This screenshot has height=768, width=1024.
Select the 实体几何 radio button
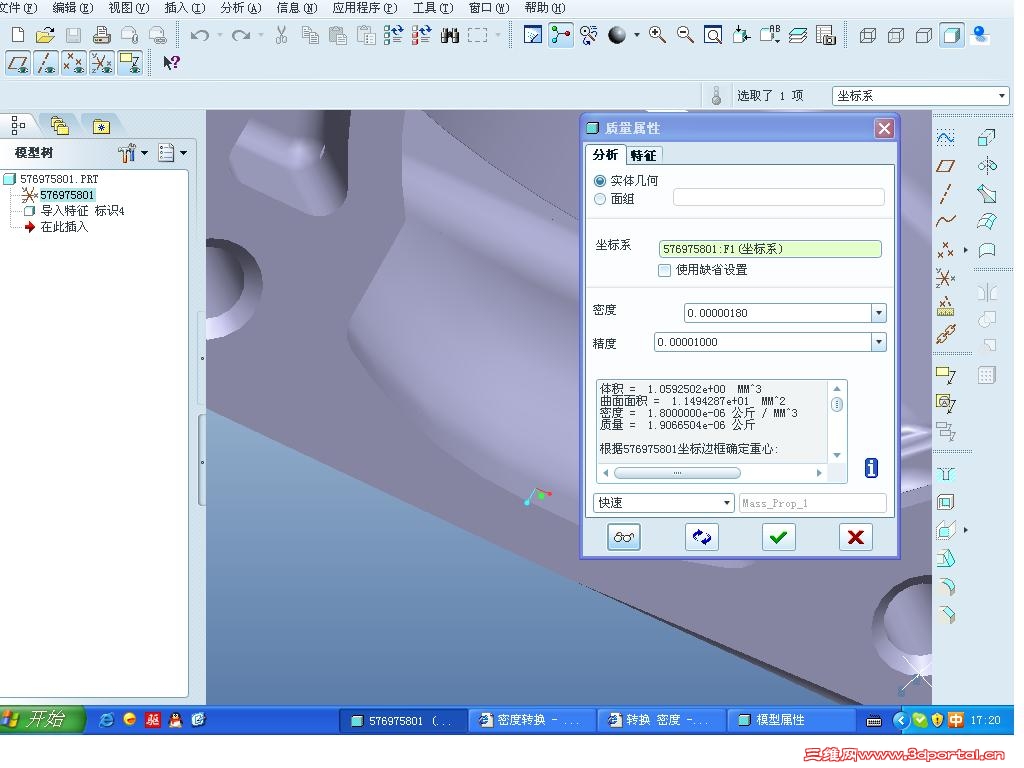click(x=600, y=181)
